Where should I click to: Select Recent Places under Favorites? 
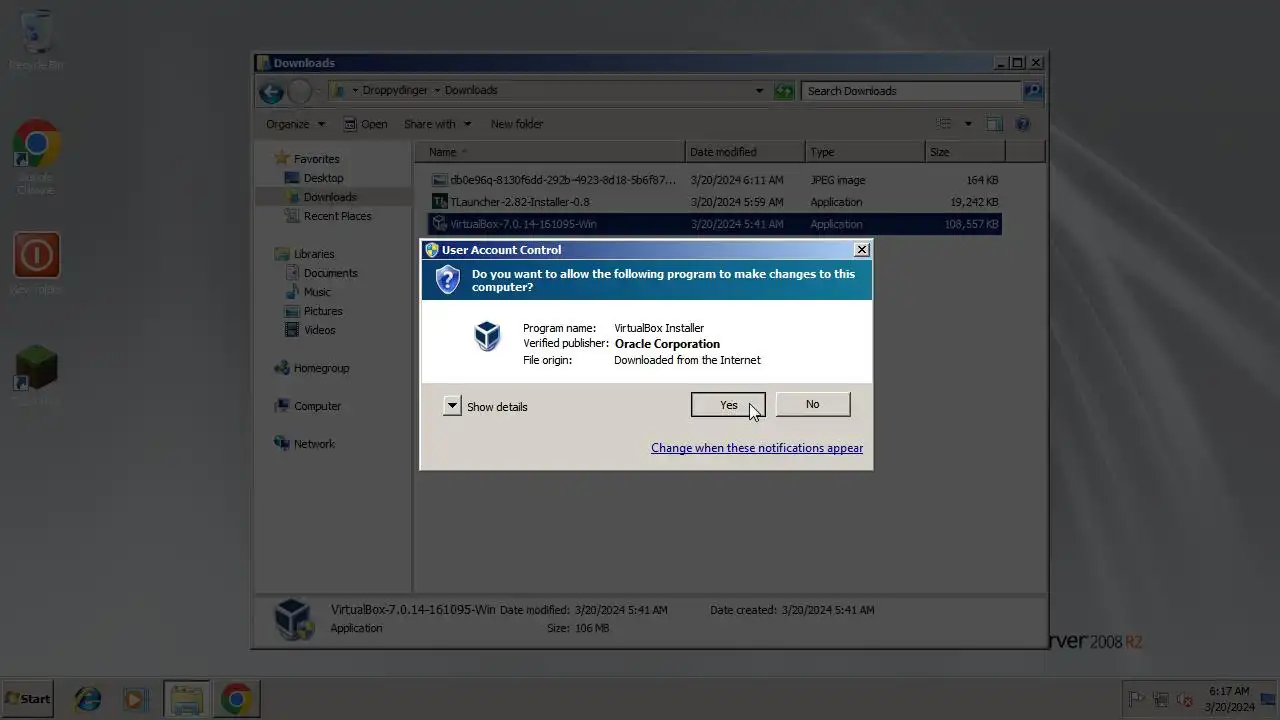(337, 216)
